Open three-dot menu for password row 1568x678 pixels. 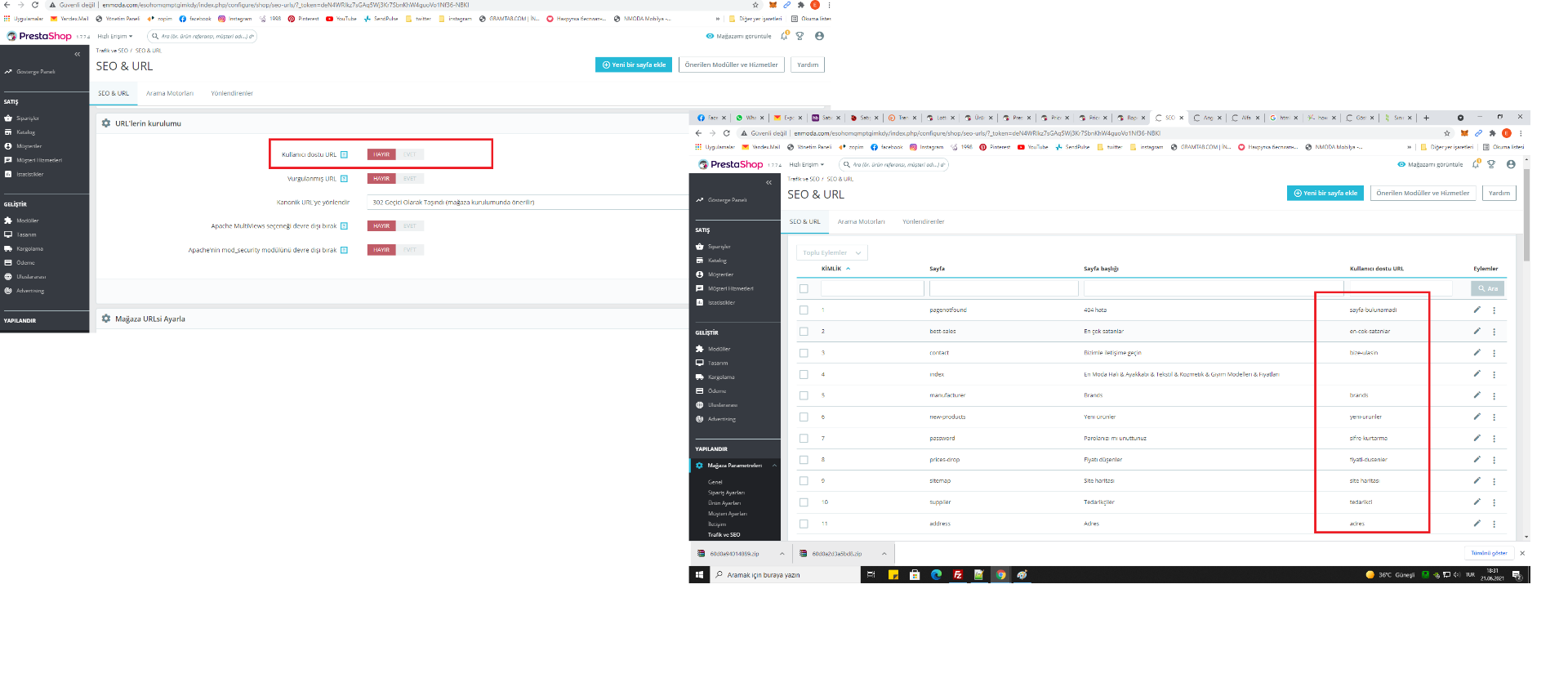point(1494,438)
